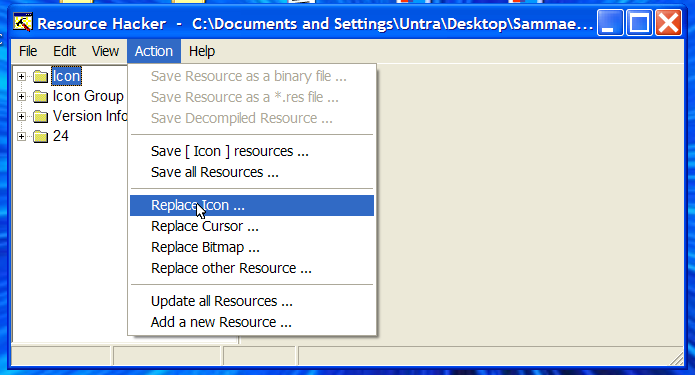This screenshot has width=695, height=375.
Task: Minimize the Resource Hacker window
Action: [x=610, y=23]
